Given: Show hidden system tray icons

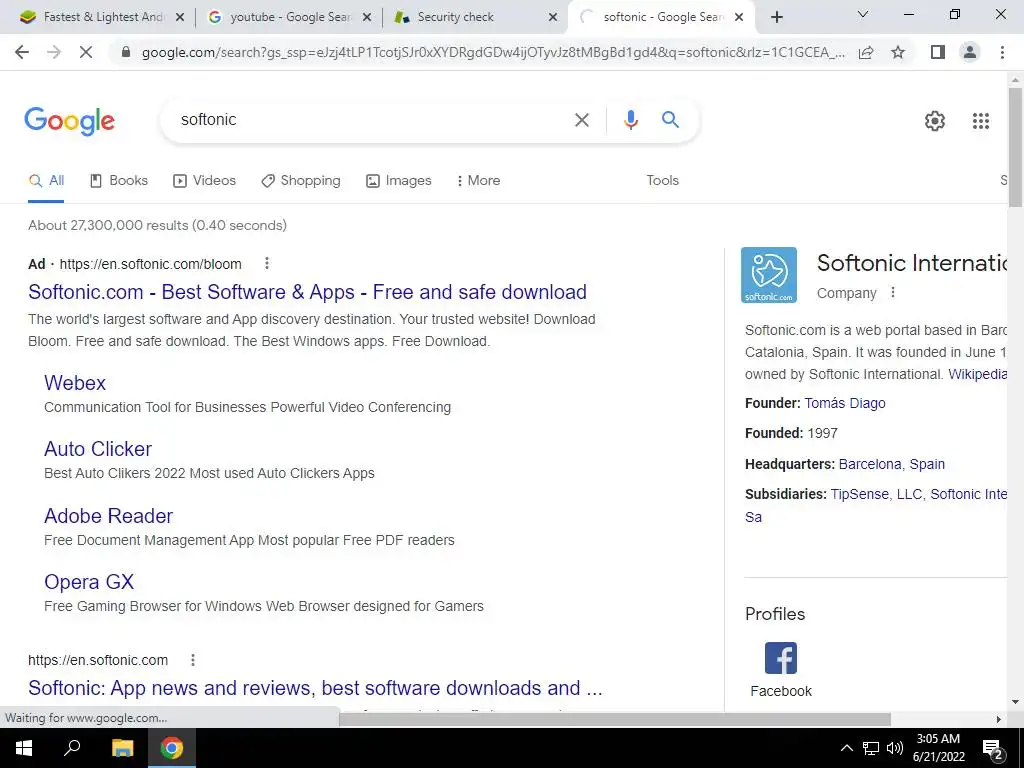Looking at the screenshot, I should [x=846, y=748].
